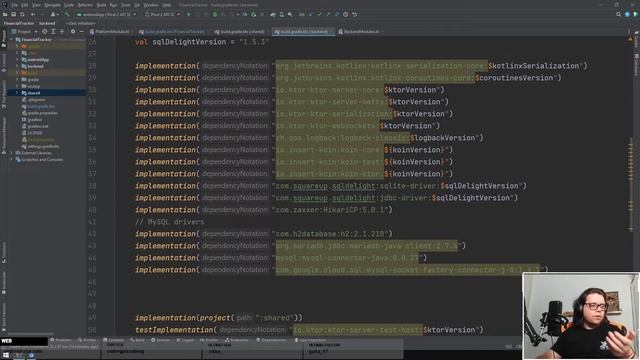Click the Debug bug icon in toolbar
The height and width of the screenshot is (360, 640).
pos(215,14)
